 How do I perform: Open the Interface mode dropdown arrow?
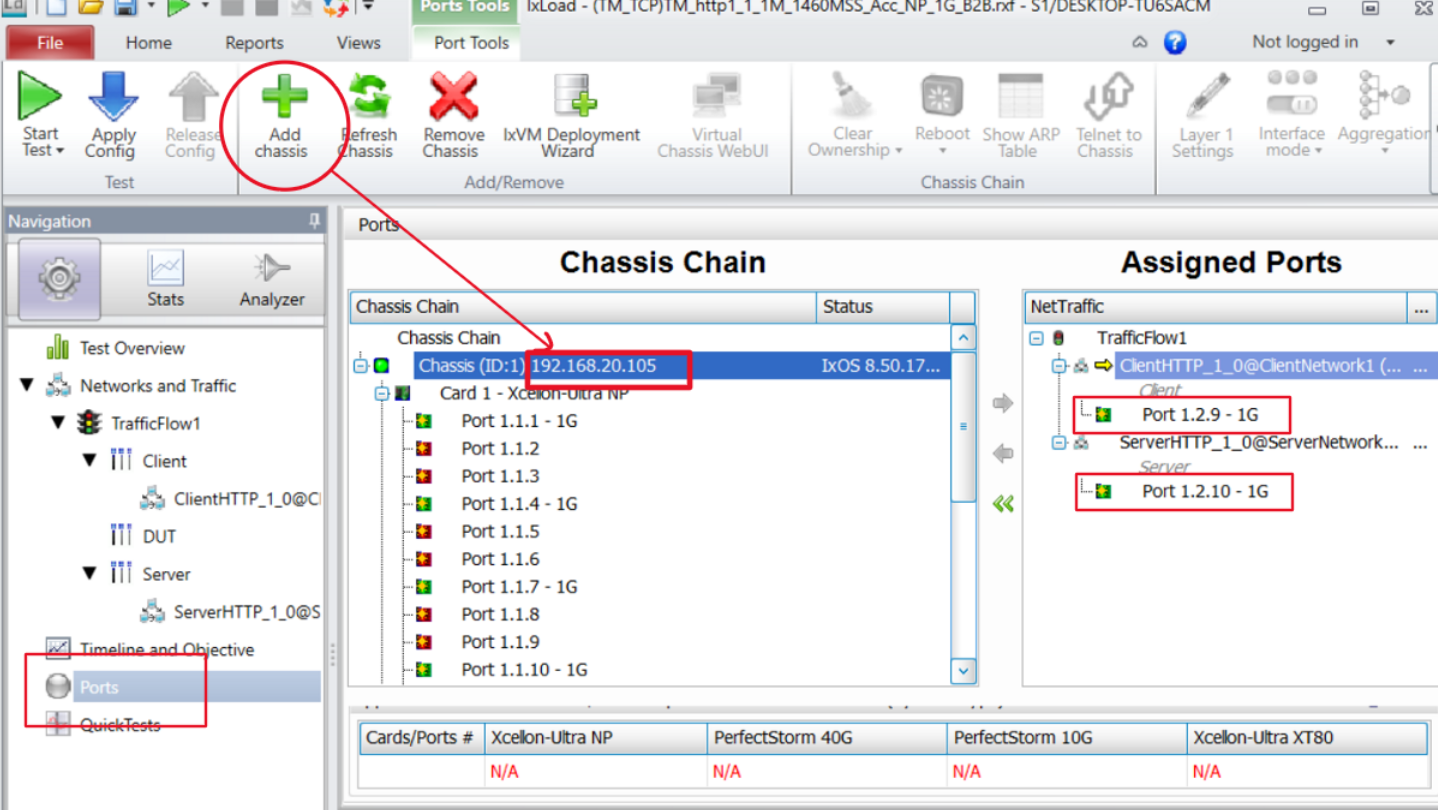coord(1317,151)
